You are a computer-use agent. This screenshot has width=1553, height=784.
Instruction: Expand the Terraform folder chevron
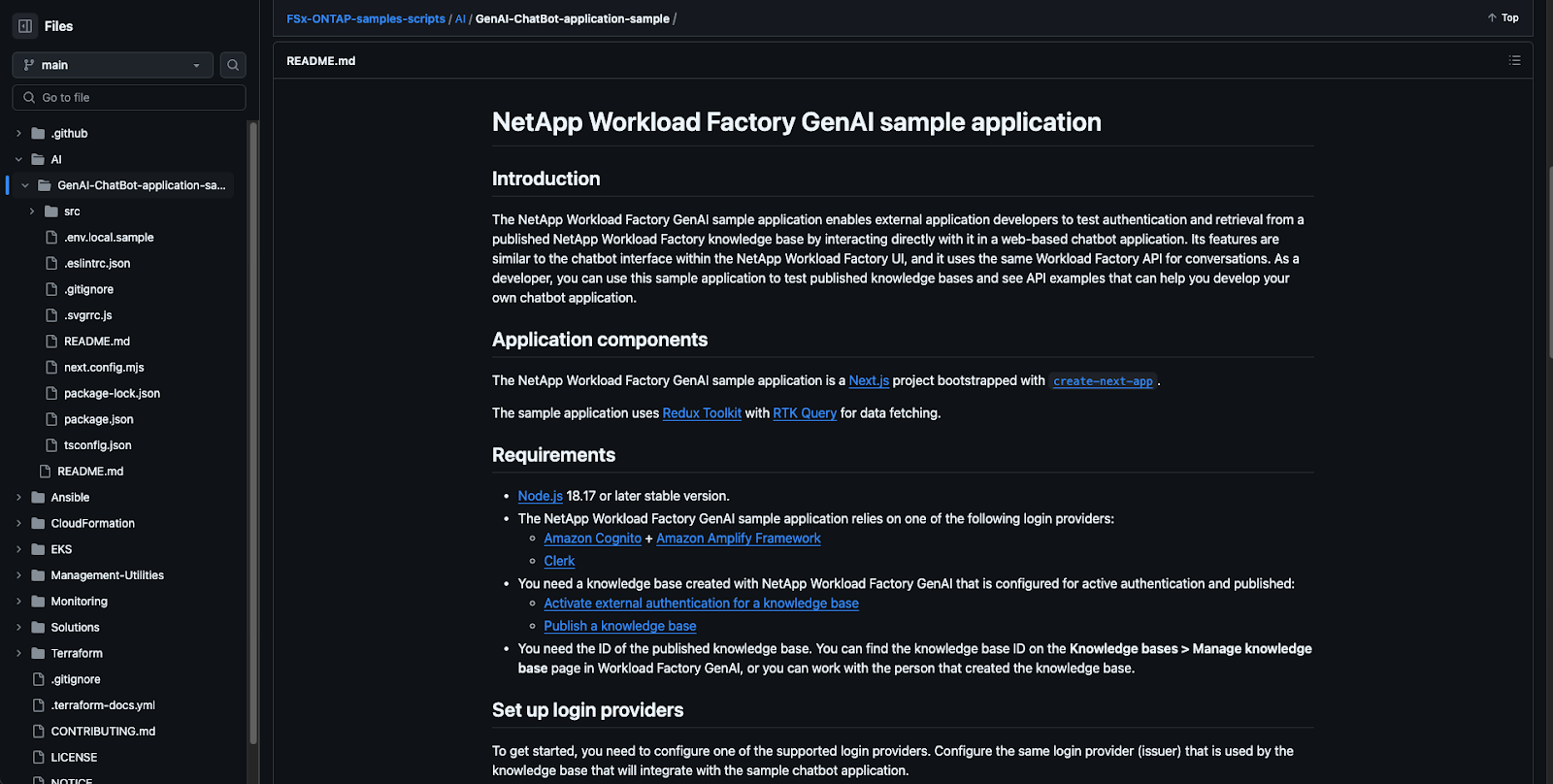18,654
